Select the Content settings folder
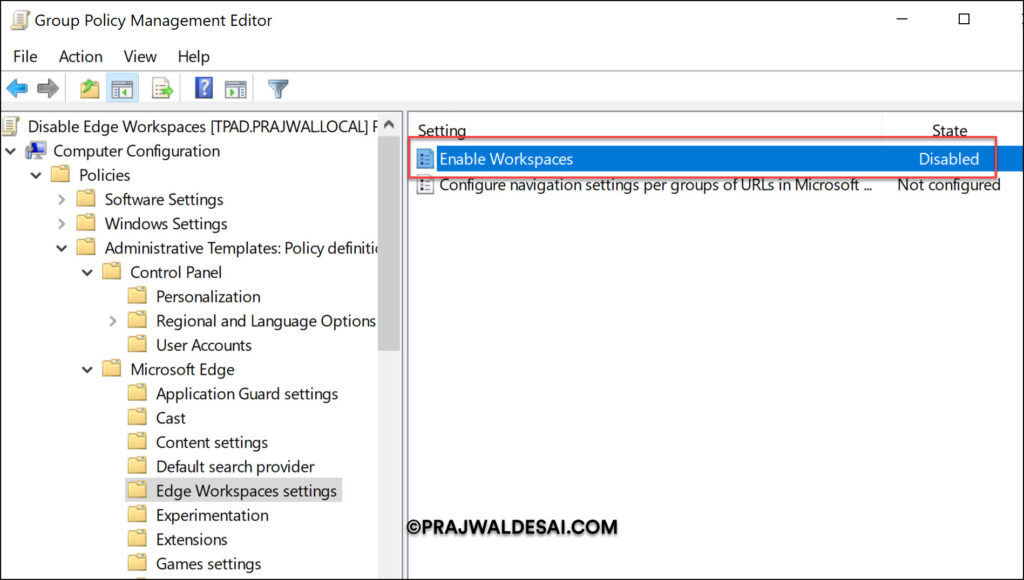The image size is (1024, 580). [x=212, y=442]
